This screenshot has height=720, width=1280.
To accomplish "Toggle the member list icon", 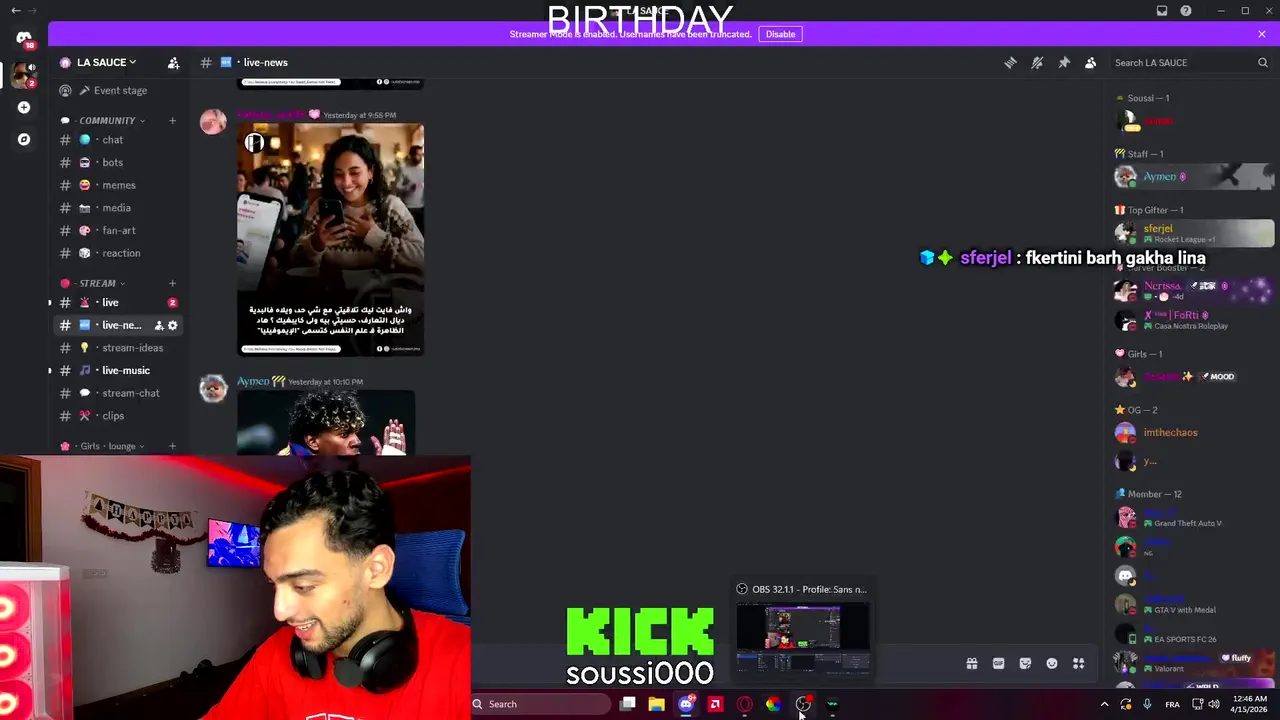I will (1091, 63).
